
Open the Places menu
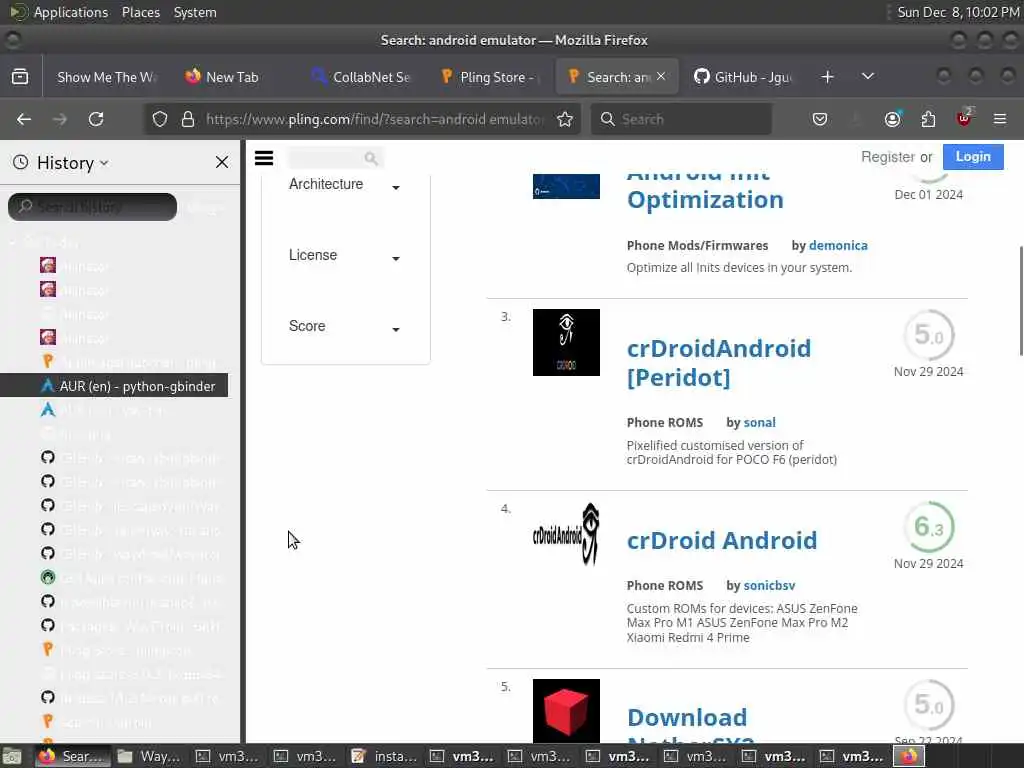coord(140,12)
